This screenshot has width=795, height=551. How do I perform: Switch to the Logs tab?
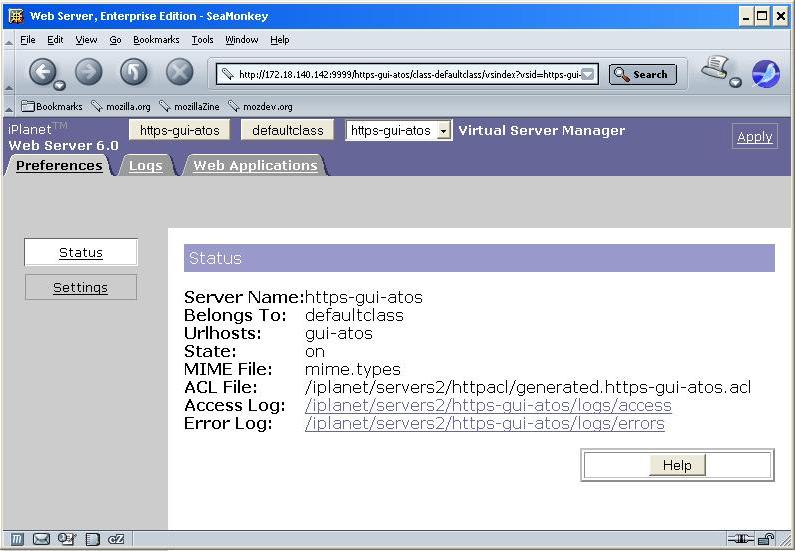click(146, 166)
